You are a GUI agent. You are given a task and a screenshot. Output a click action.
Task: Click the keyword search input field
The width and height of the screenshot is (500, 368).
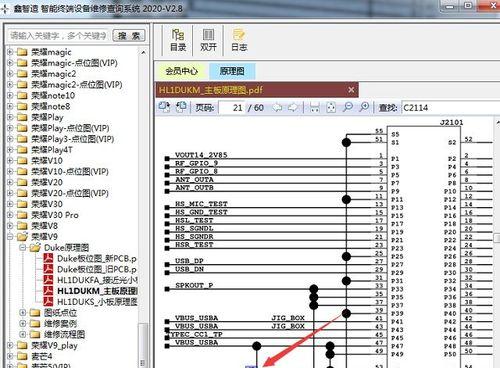point(59,35)
